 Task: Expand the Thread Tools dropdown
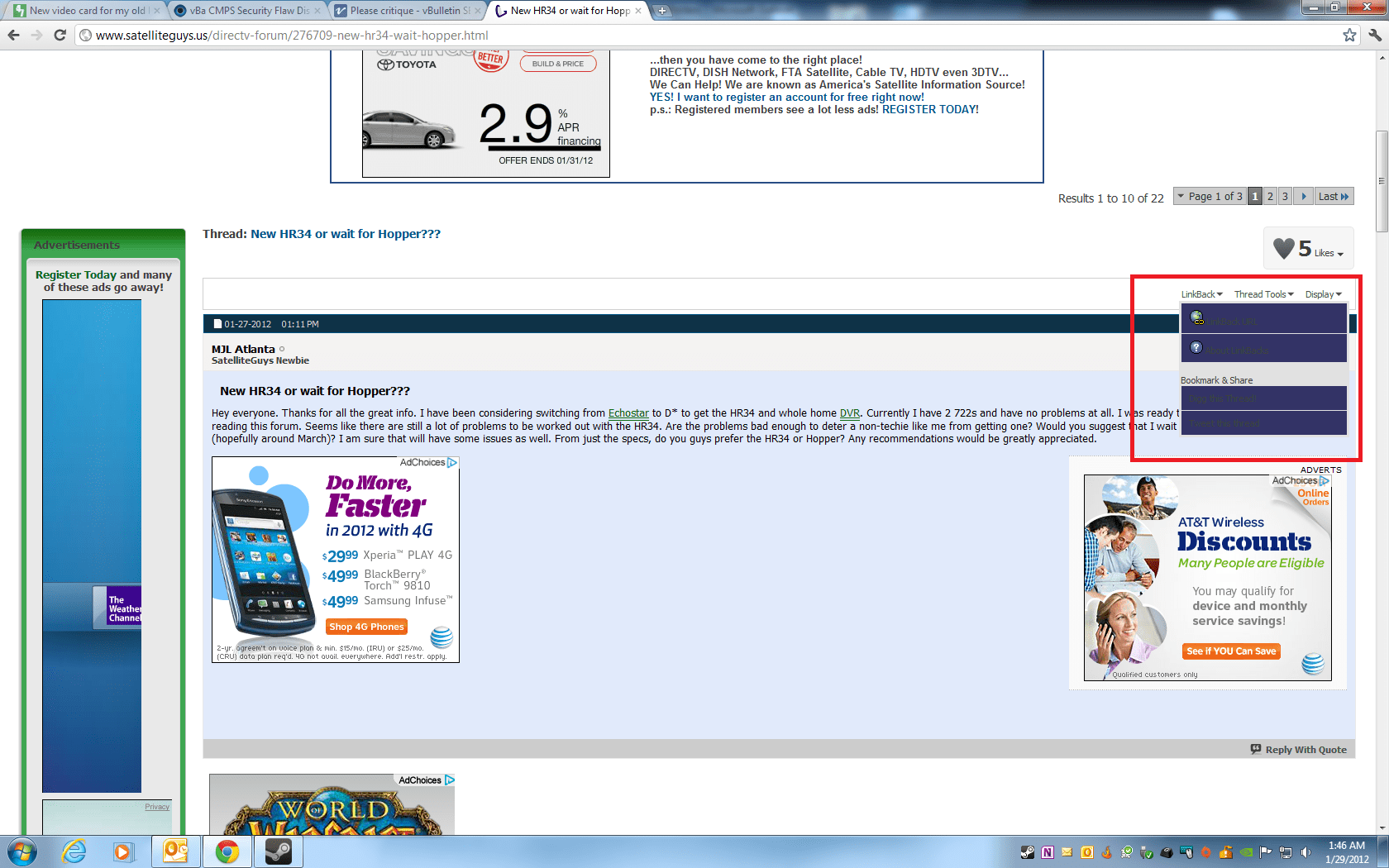(x=1264, y=294)
